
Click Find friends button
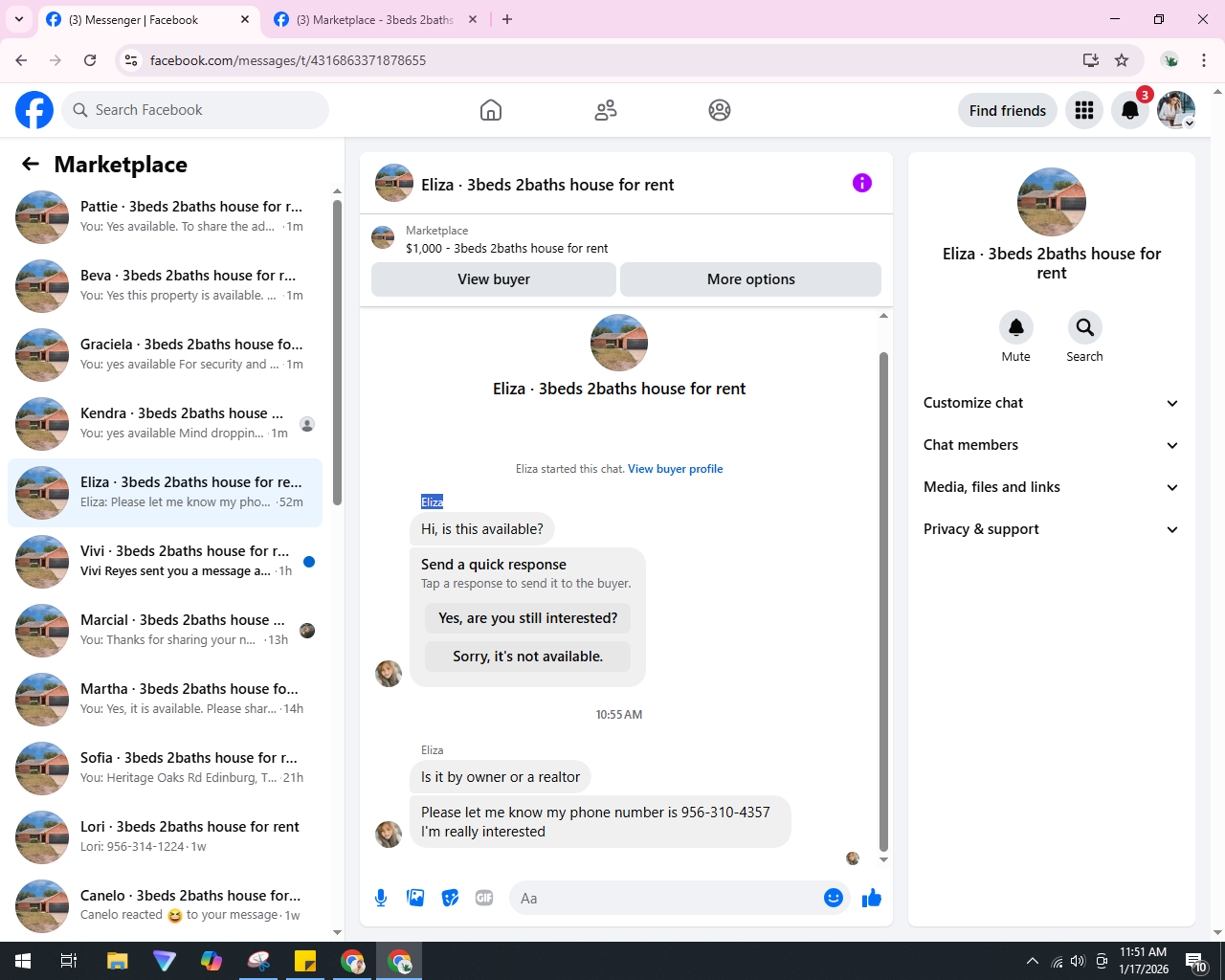(1008, 110)
